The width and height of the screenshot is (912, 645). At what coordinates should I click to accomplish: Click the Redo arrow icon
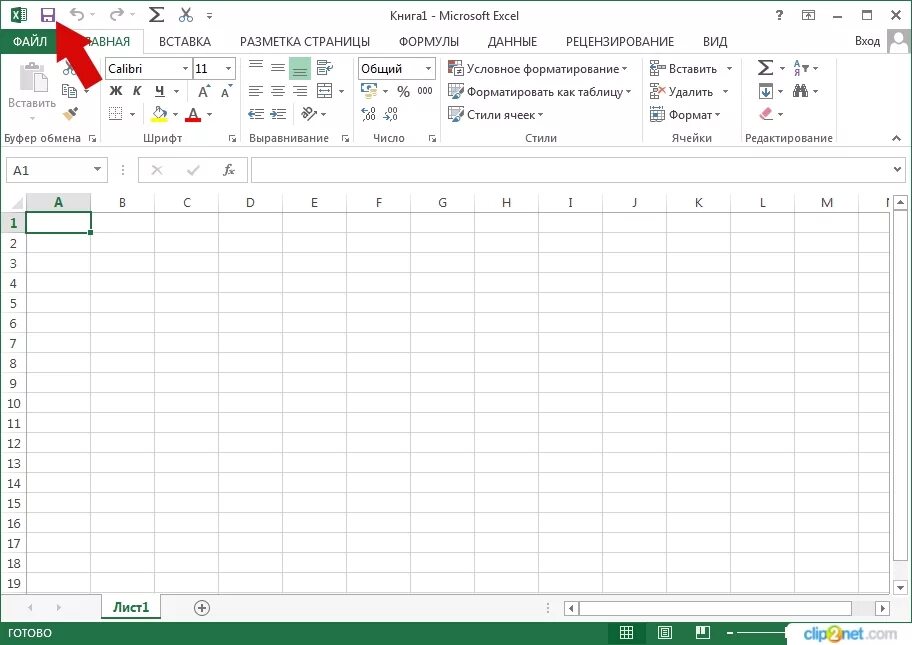point(117,15)
